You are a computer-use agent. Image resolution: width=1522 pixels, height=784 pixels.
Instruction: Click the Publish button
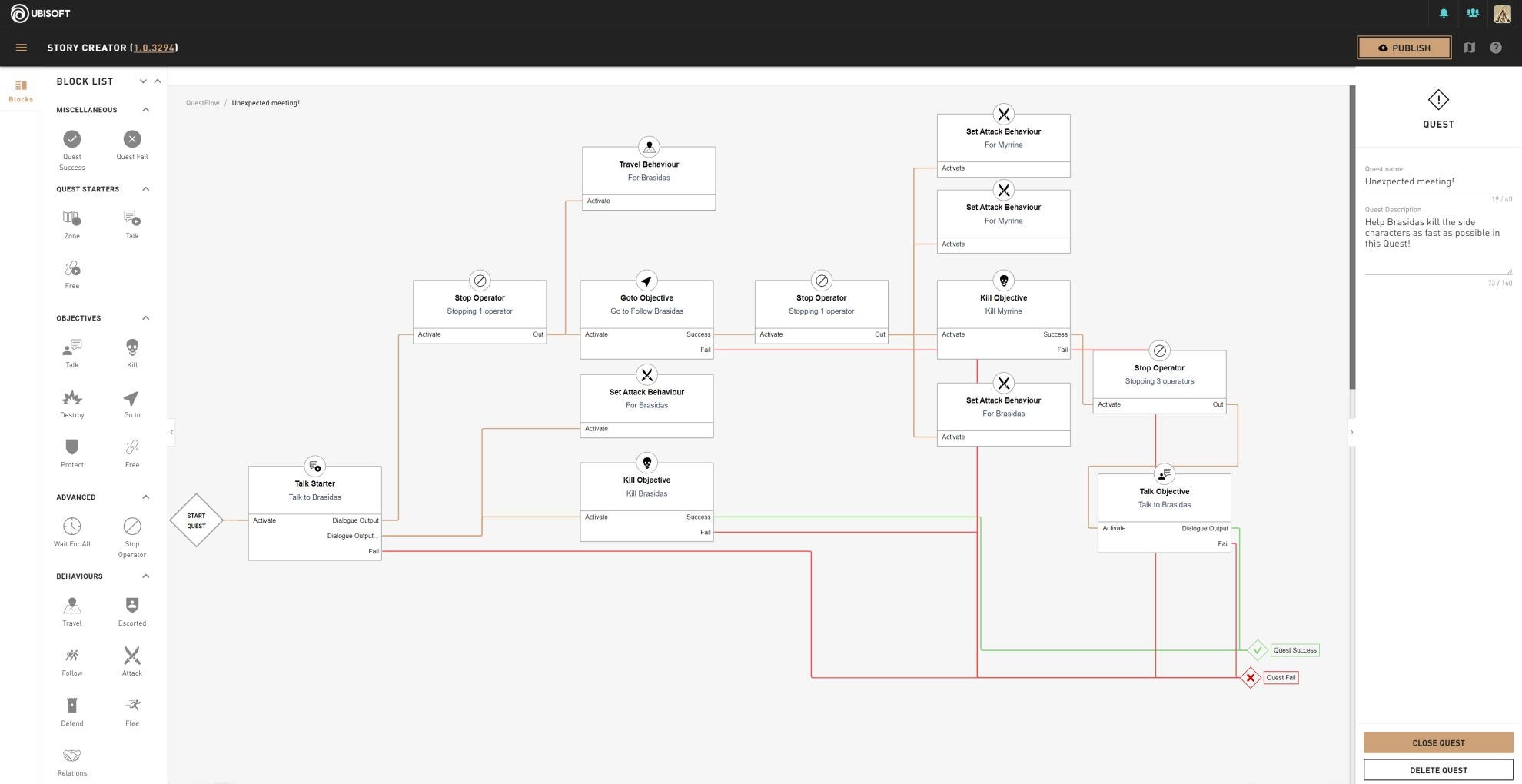pos(1404,48)
